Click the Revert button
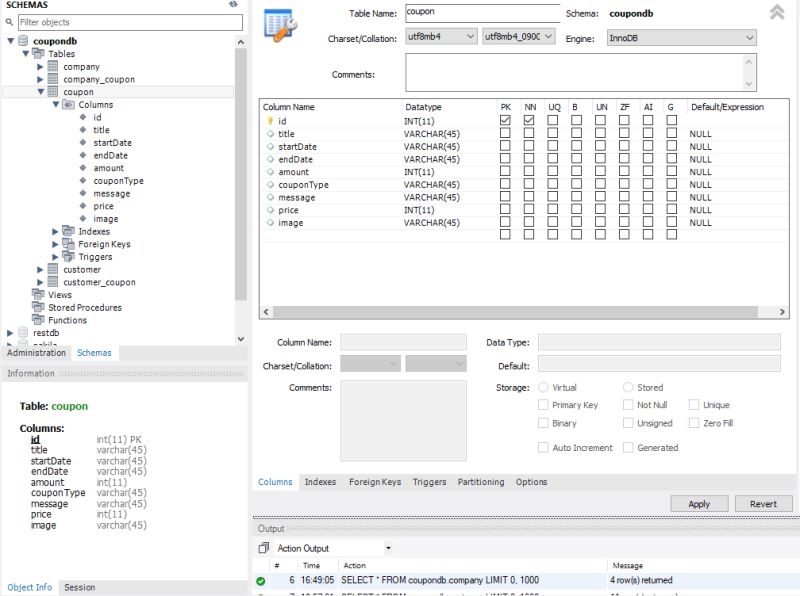This screenshot has width=800, height=596. pos(763,504)
